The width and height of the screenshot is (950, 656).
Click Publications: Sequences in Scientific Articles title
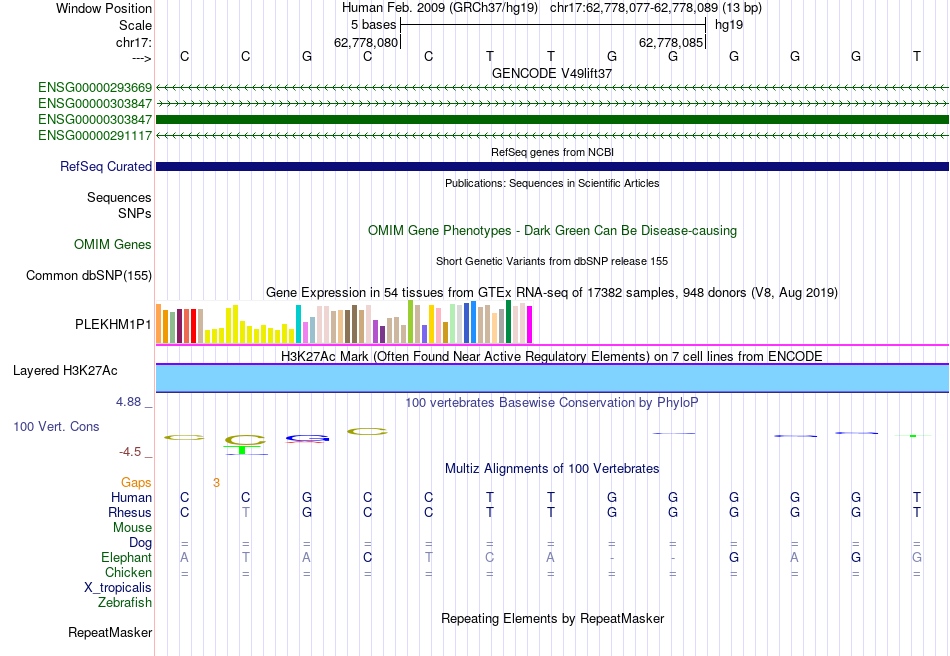pos(552,184)
